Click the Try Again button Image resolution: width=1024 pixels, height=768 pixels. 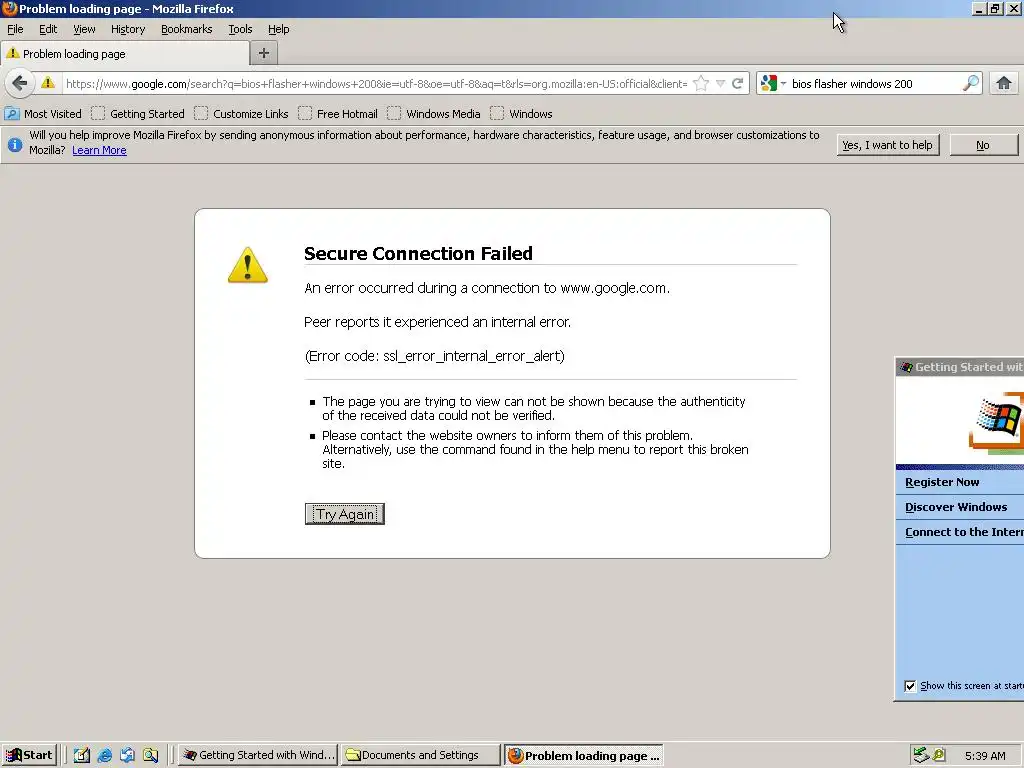(344, 514)
